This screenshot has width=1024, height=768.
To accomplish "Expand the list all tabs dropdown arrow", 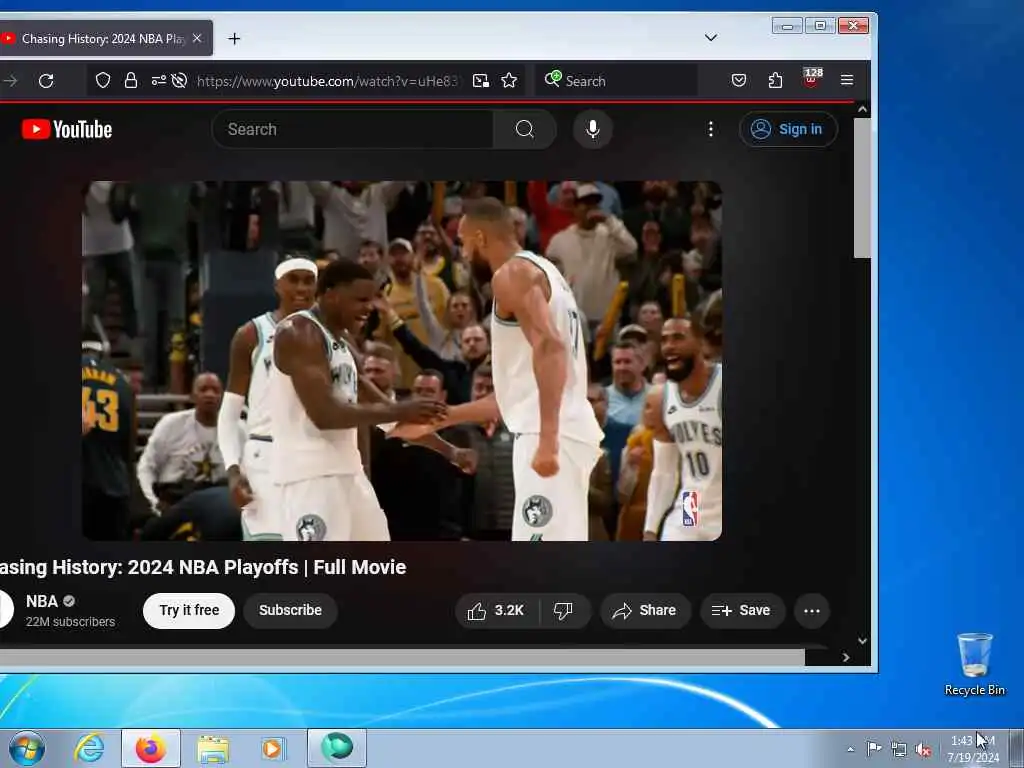I will click(x=711, y=38).
